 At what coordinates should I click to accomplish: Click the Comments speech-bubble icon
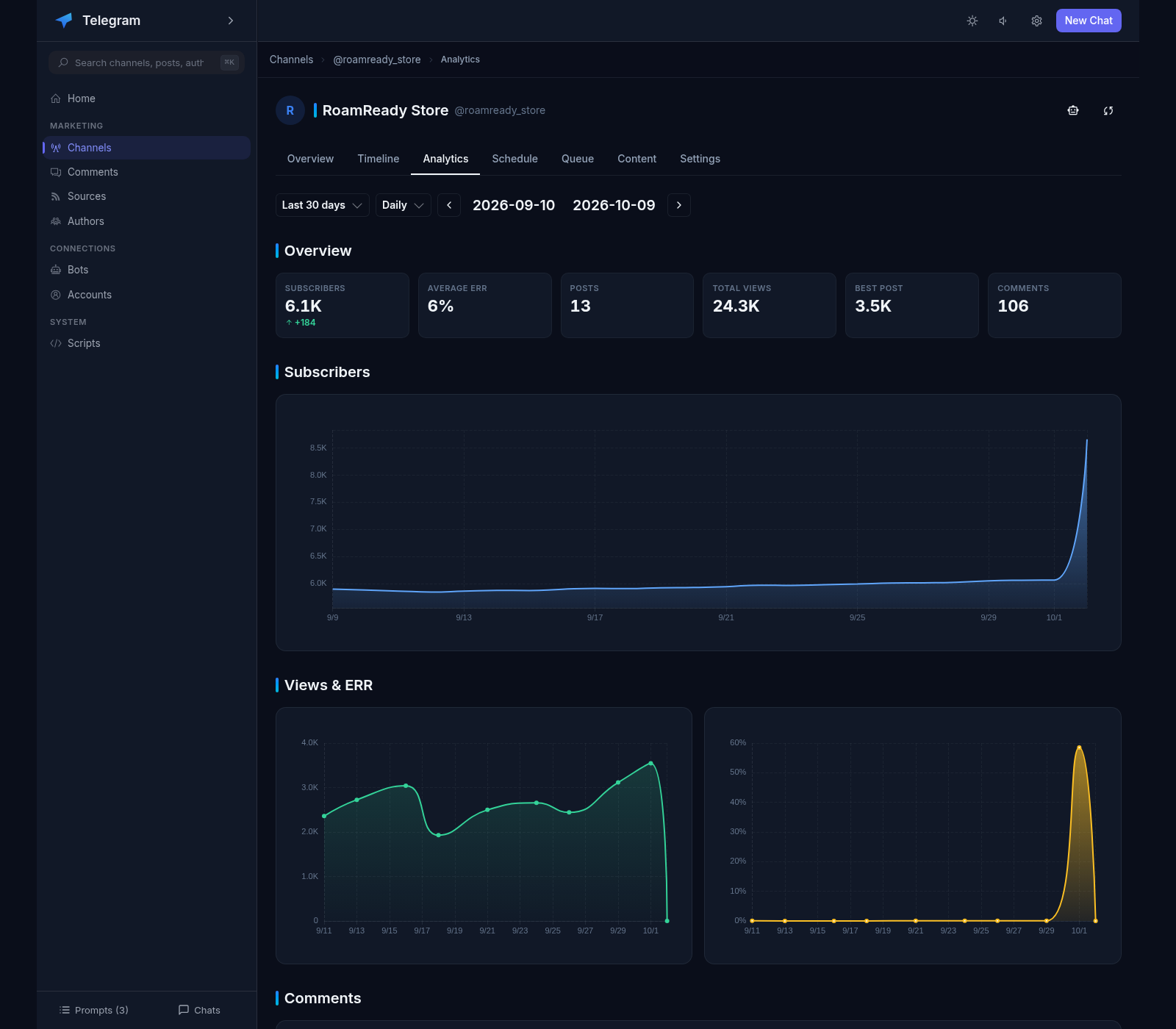[56, 172]
